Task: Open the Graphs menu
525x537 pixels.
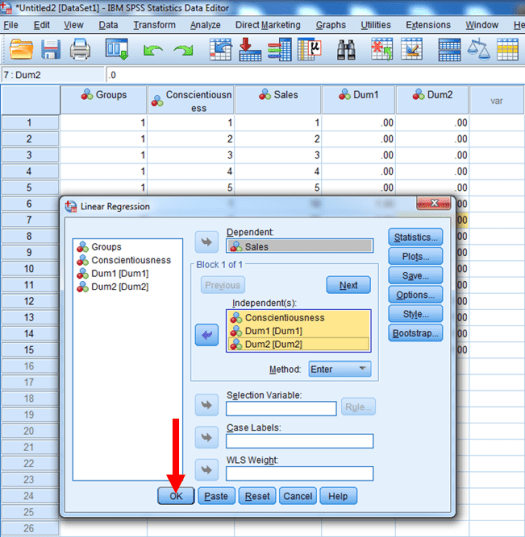Action: coord(330,25)
